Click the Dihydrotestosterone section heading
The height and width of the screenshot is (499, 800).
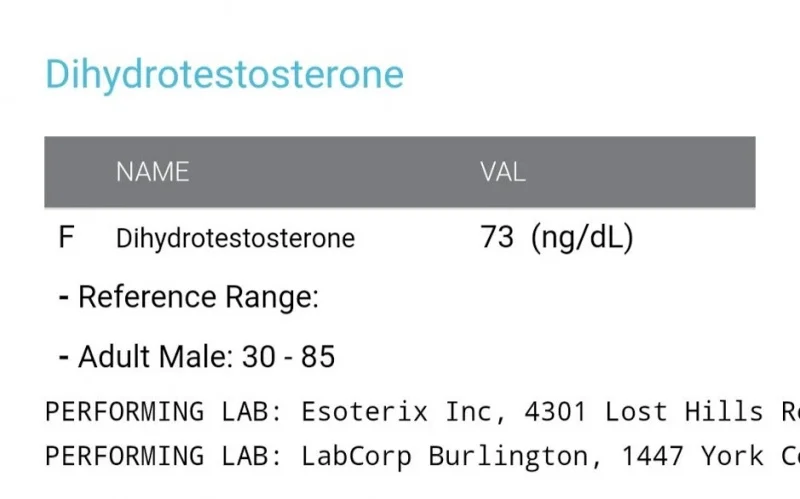pyautogui.click(x=224, y=75)
